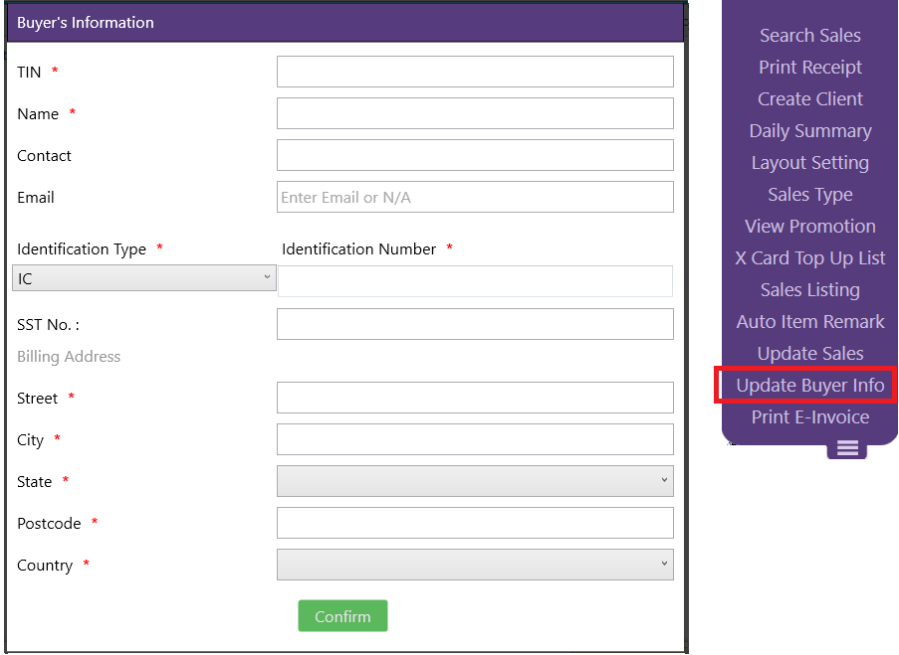Select Print E-Invoice menu item
Image resolution: width=899 pixels, height=655 pixels.
point(810,417)
